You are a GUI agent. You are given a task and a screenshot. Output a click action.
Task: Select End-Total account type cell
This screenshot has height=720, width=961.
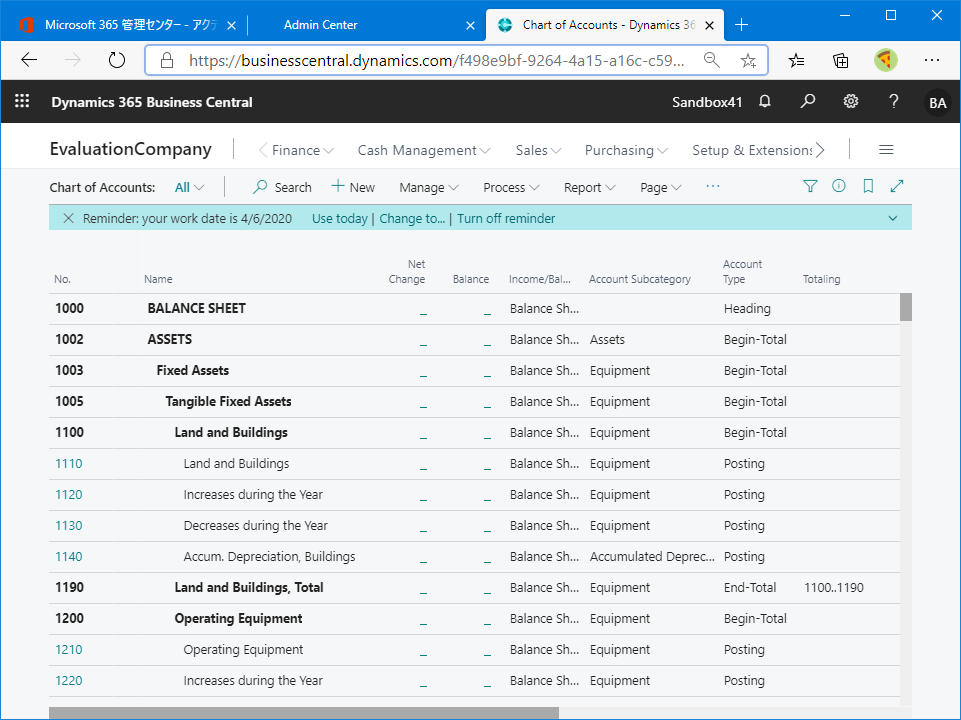750,588
